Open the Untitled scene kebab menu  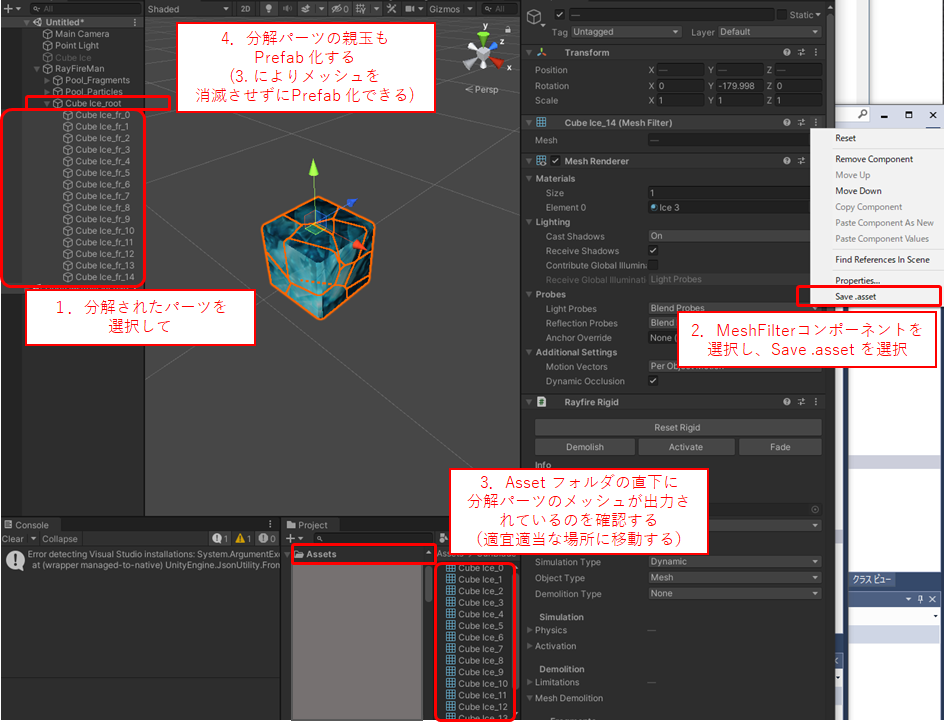[135, 22]
